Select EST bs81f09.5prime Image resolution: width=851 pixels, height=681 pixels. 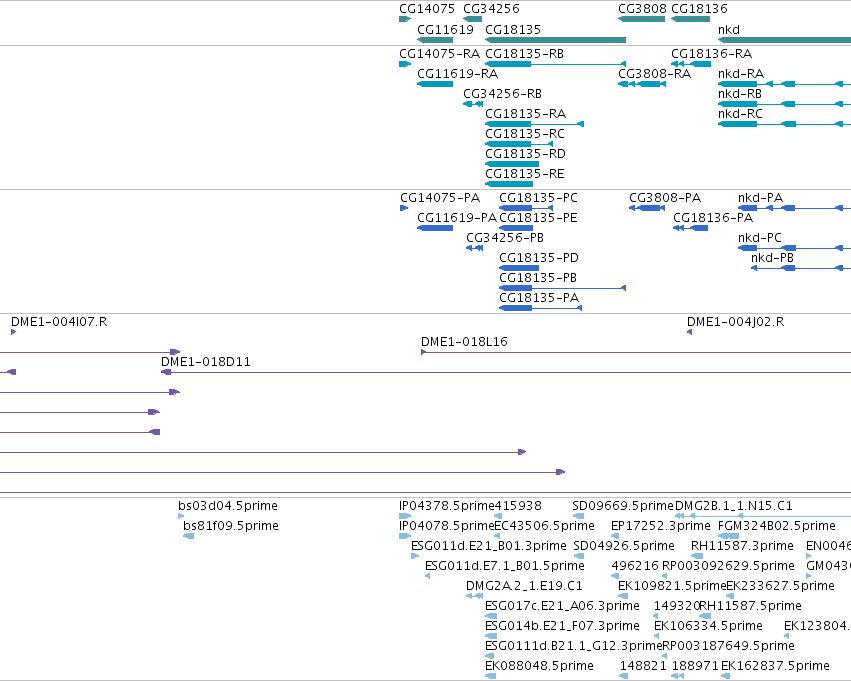pyautogui.click(x=231, y=526)
